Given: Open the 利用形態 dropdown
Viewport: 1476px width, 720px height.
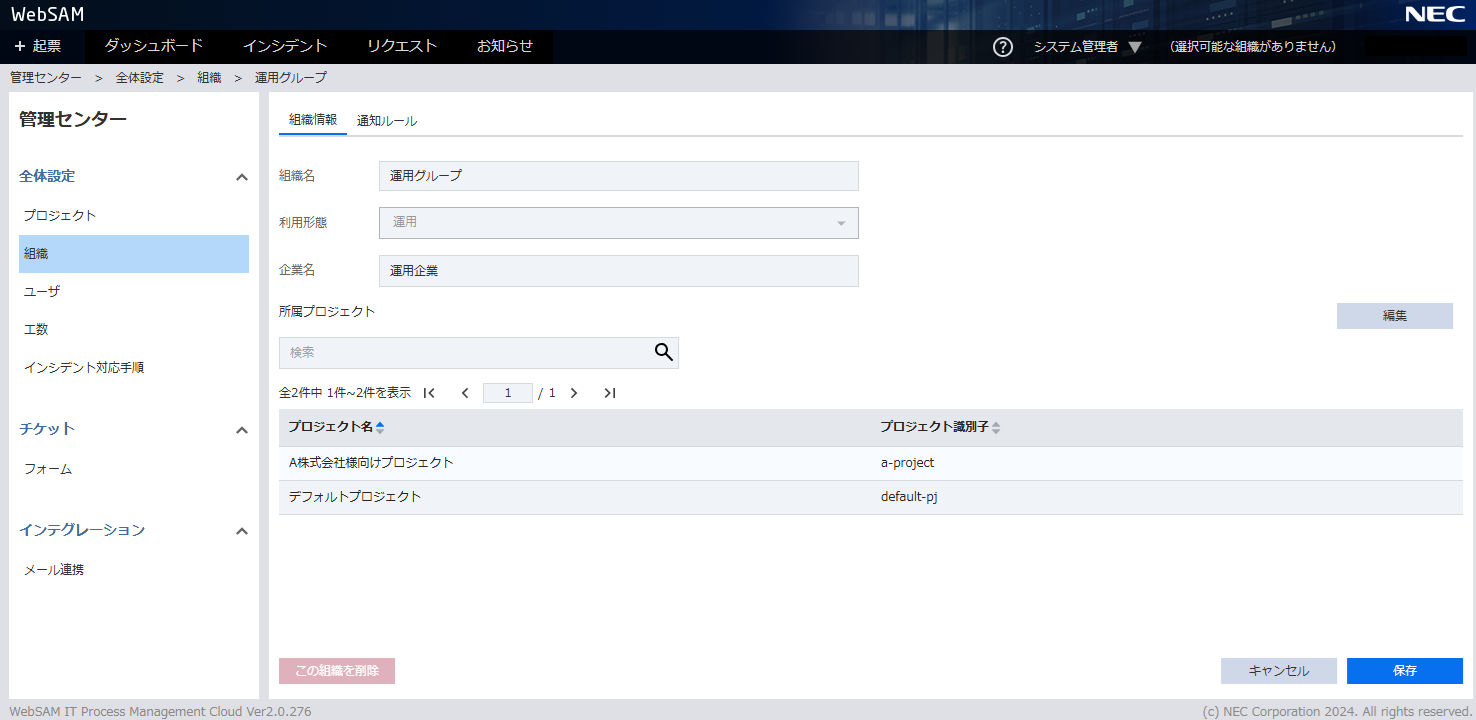Looking at the screenshot, I should (618, 223).
